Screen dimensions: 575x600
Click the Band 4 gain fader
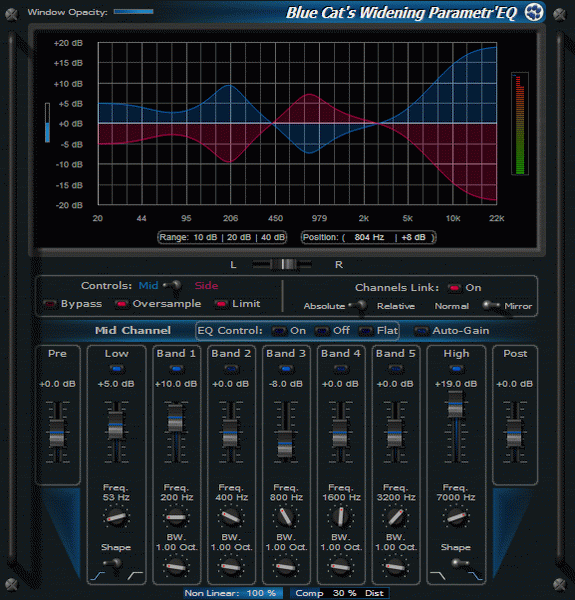[340, 433]
